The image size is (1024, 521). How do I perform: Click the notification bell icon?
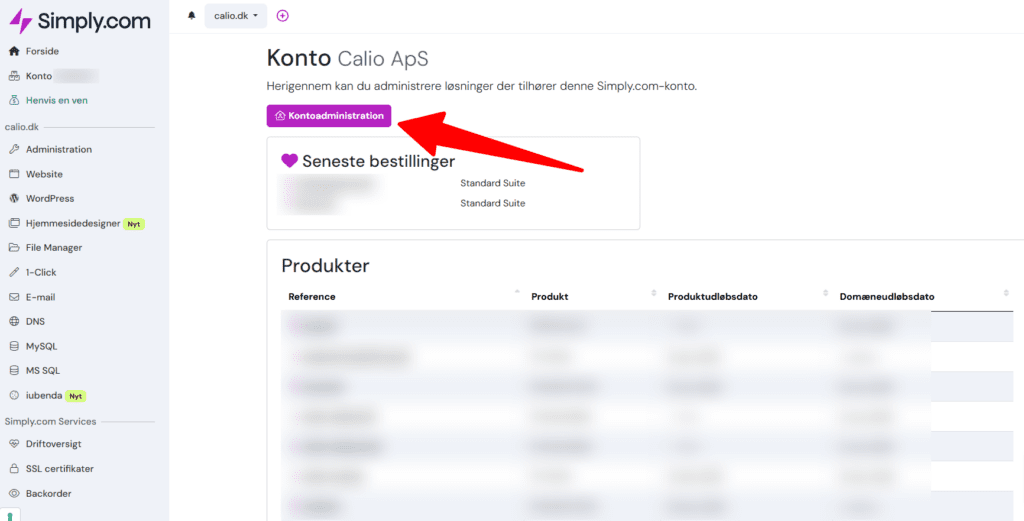191,16
